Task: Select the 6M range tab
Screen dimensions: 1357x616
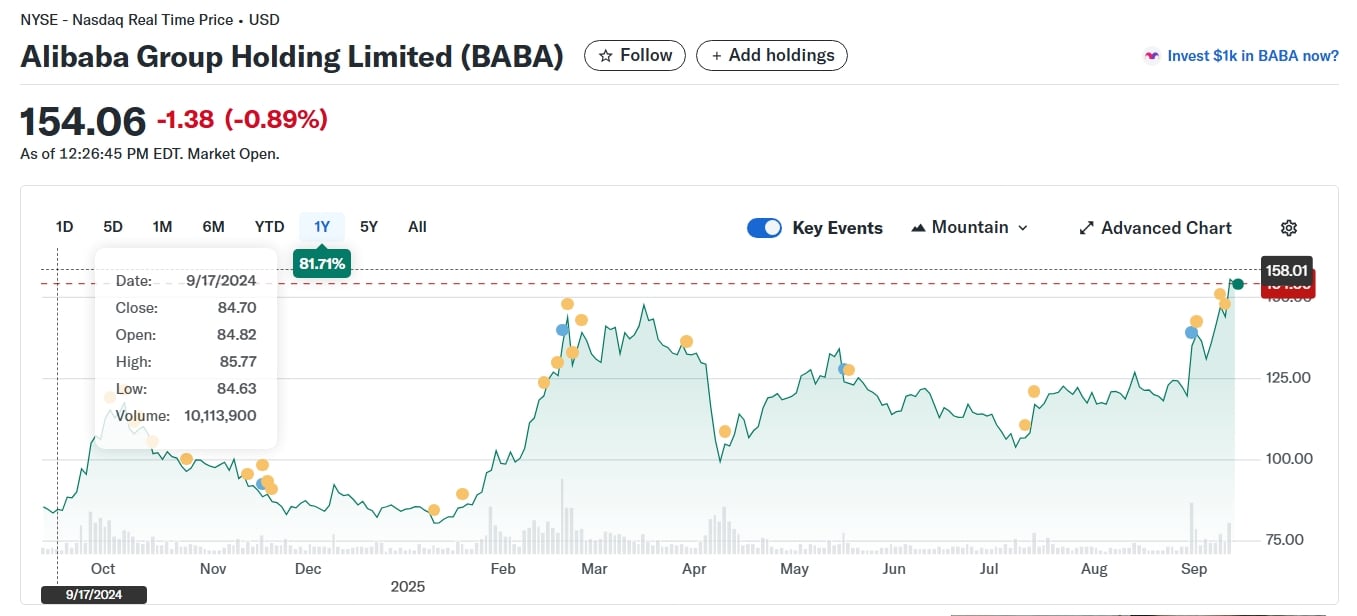Action: point(213,227)
